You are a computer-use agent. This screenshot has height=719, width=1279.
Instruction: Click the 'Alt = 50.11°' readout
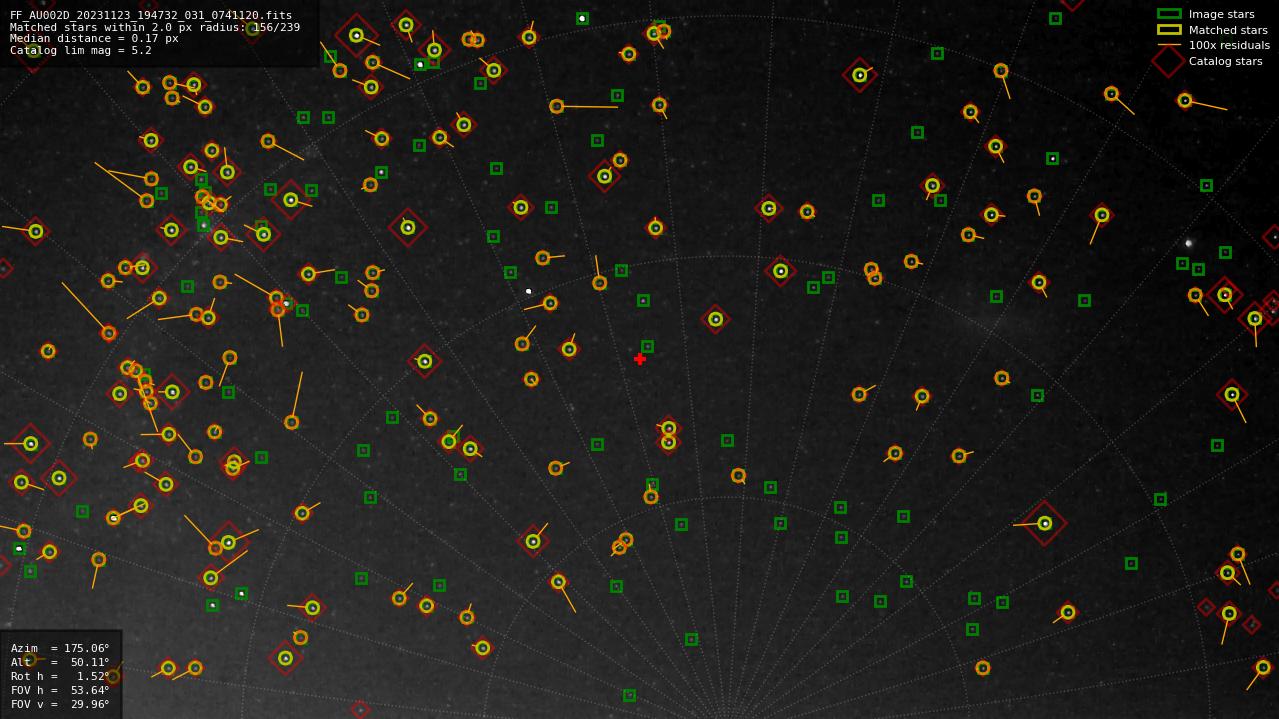tap(60, 662)
